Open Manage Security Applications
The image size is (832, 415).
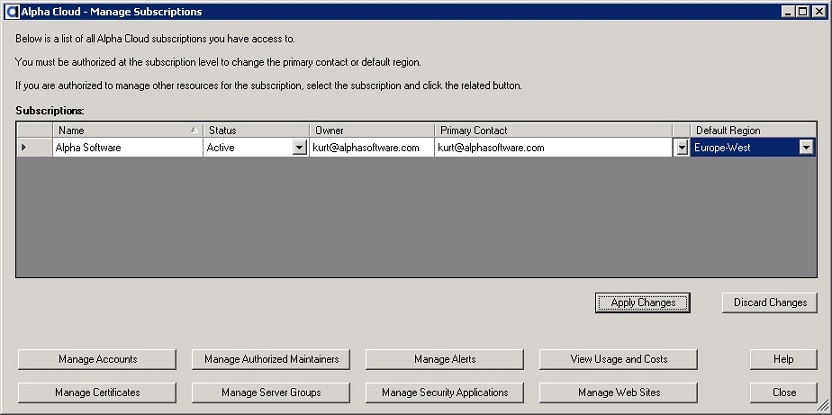[x=445, y=393]
